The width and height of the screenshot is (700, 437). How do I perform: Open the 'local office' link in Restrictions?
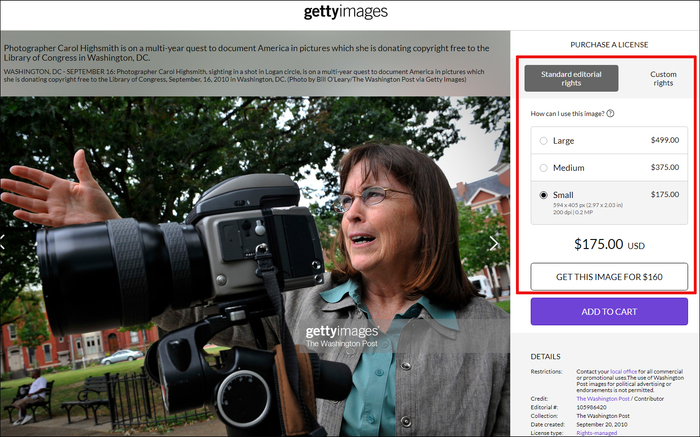tap(623, 371)
